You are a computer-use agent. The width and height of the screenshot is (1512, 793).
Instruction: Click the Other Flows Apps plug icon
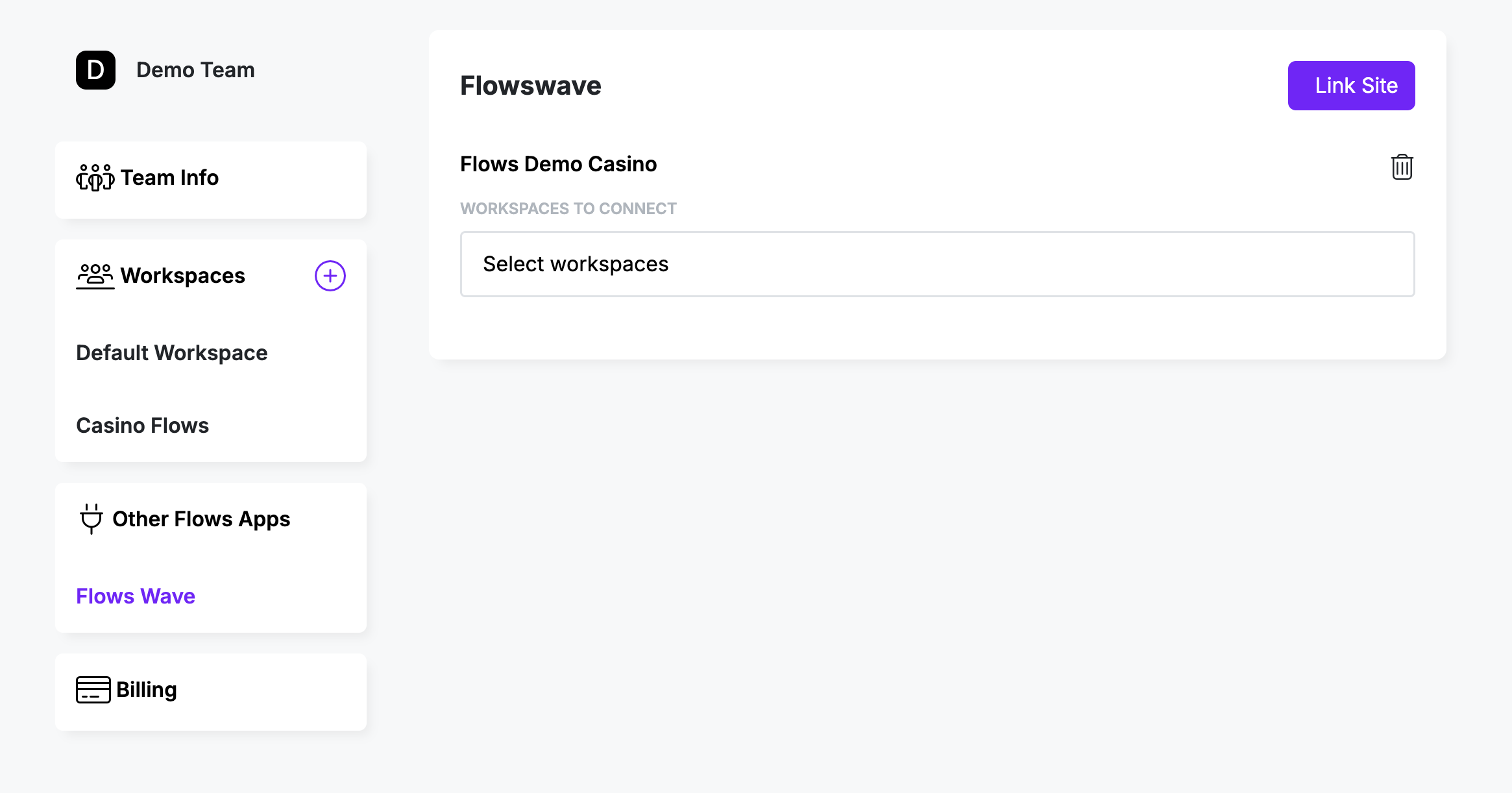(91, 518)
